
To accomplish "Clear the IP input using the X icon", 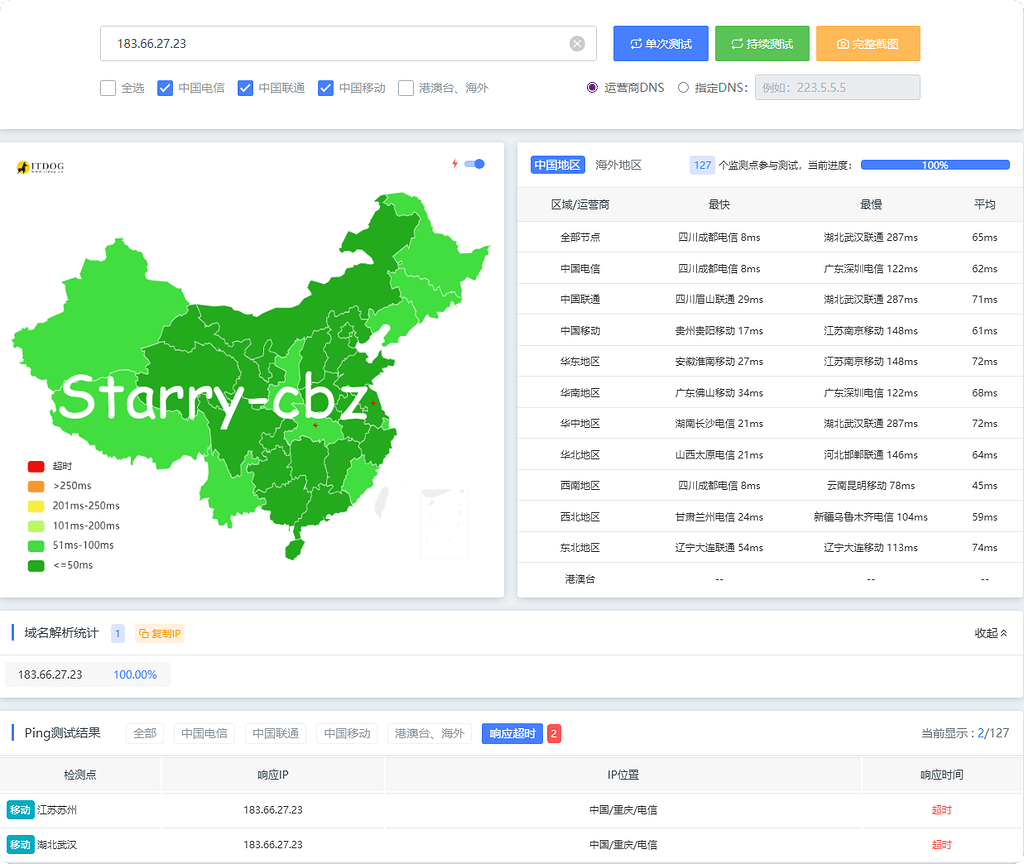I will pyautogui.click(x=577, y=43).
